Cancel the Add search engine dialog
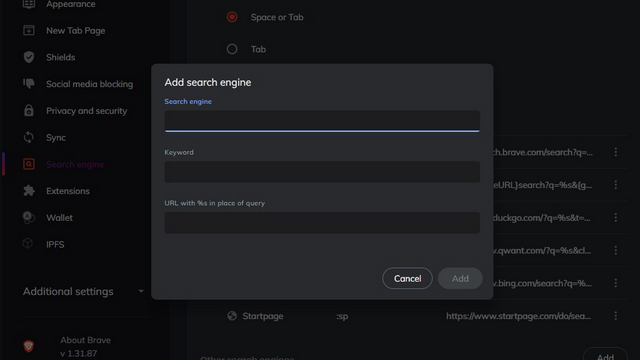This screenshot has height=360, width=640. 407,278
